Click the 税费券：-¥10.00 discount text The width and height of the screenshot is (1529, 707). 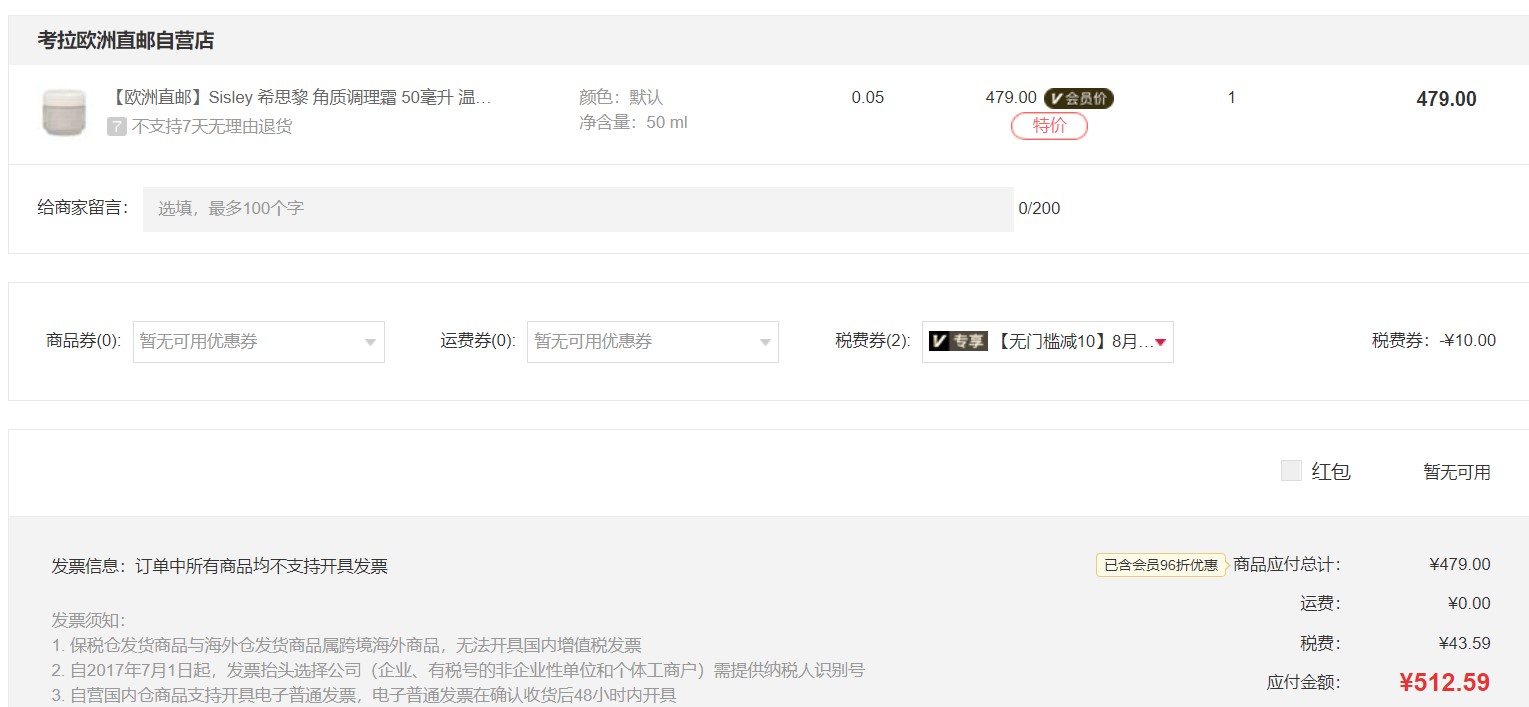point(1434,340)
